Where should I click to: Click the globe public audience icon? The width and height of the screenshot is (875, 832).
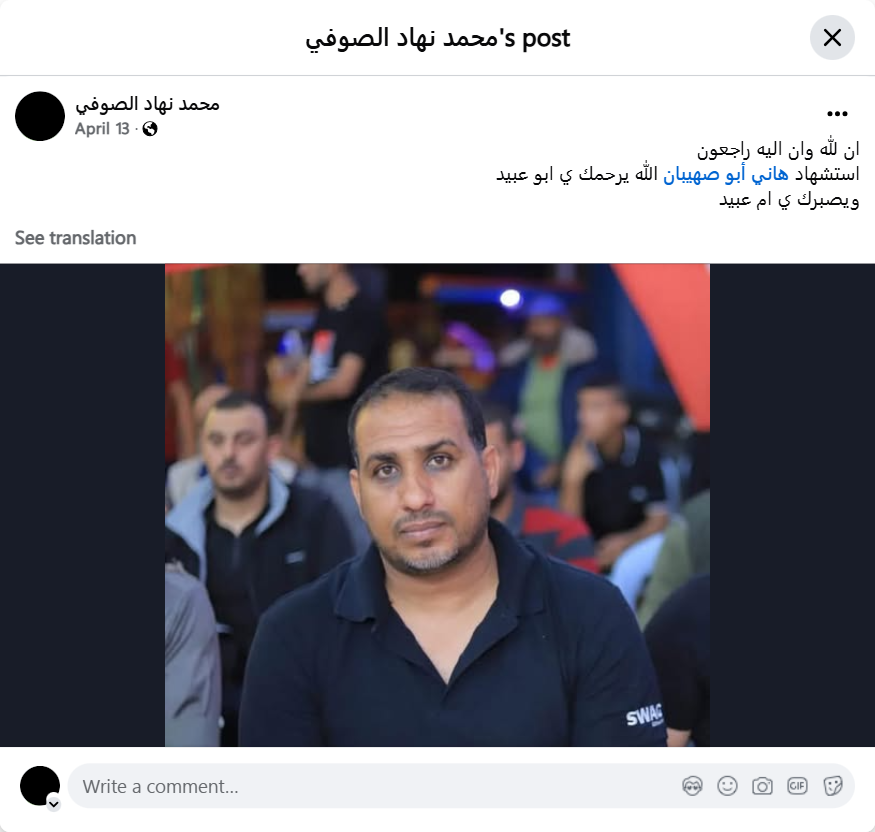pos(150,129)
